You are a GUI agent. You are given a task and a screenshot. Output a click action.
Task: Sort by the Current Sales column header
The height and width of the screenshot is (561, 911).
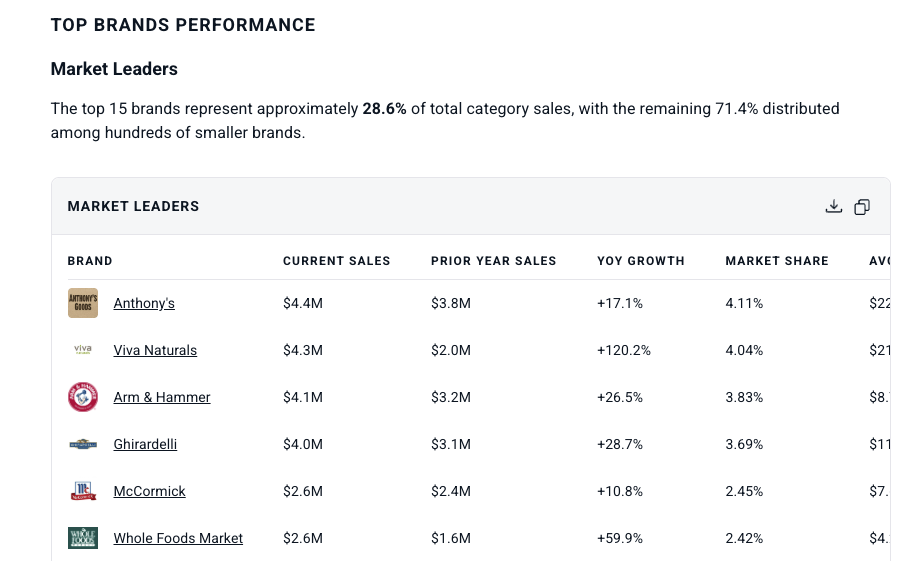336,261
